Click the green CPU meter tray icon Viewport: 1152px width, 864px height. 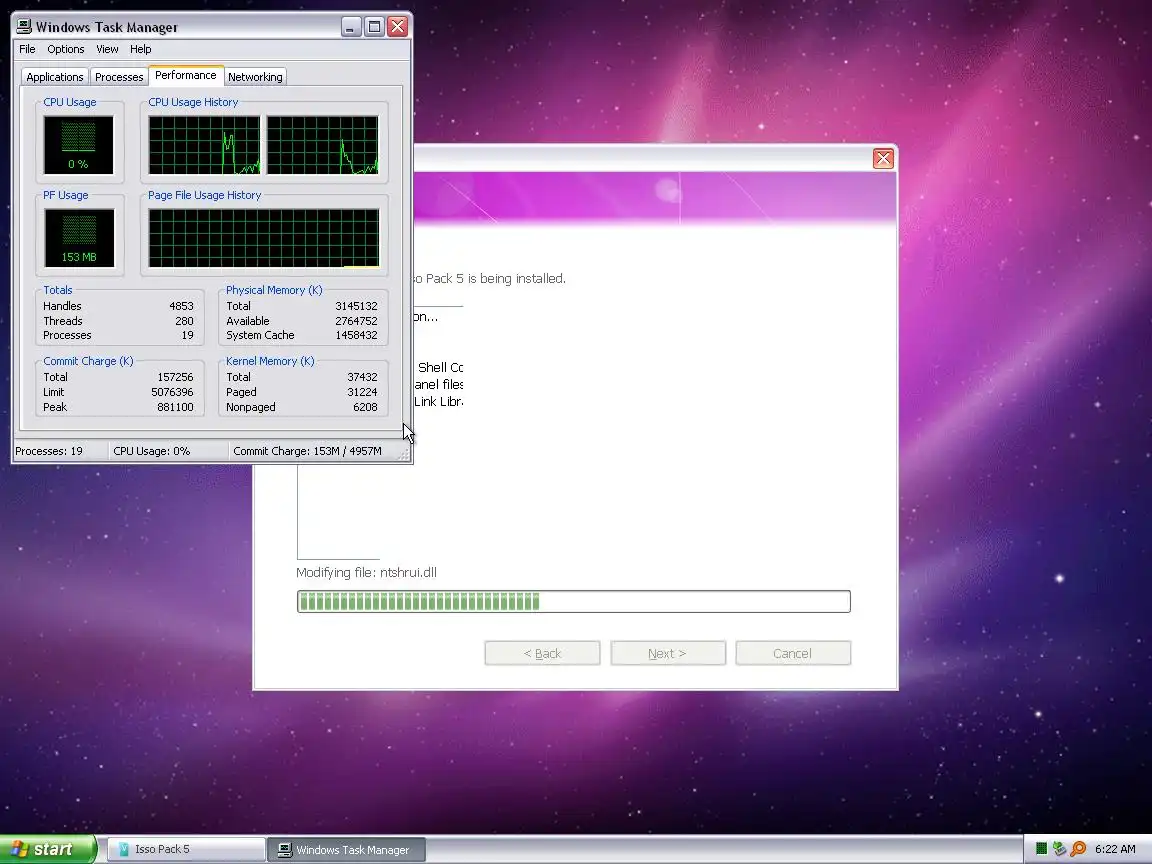[1041, 849]
